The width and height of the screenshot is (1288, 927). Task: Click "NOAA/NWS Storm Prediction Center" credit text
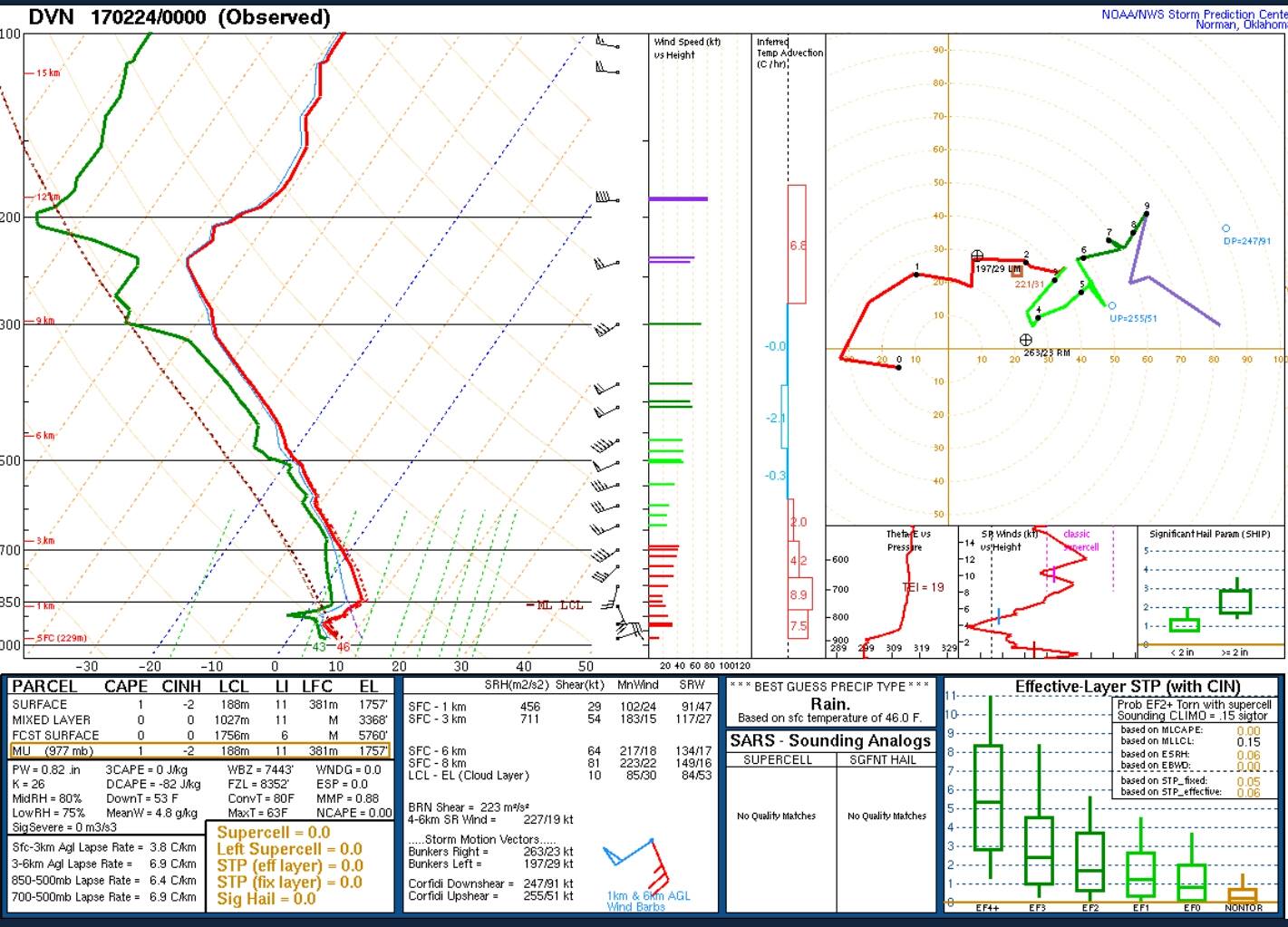(1194, 14)
